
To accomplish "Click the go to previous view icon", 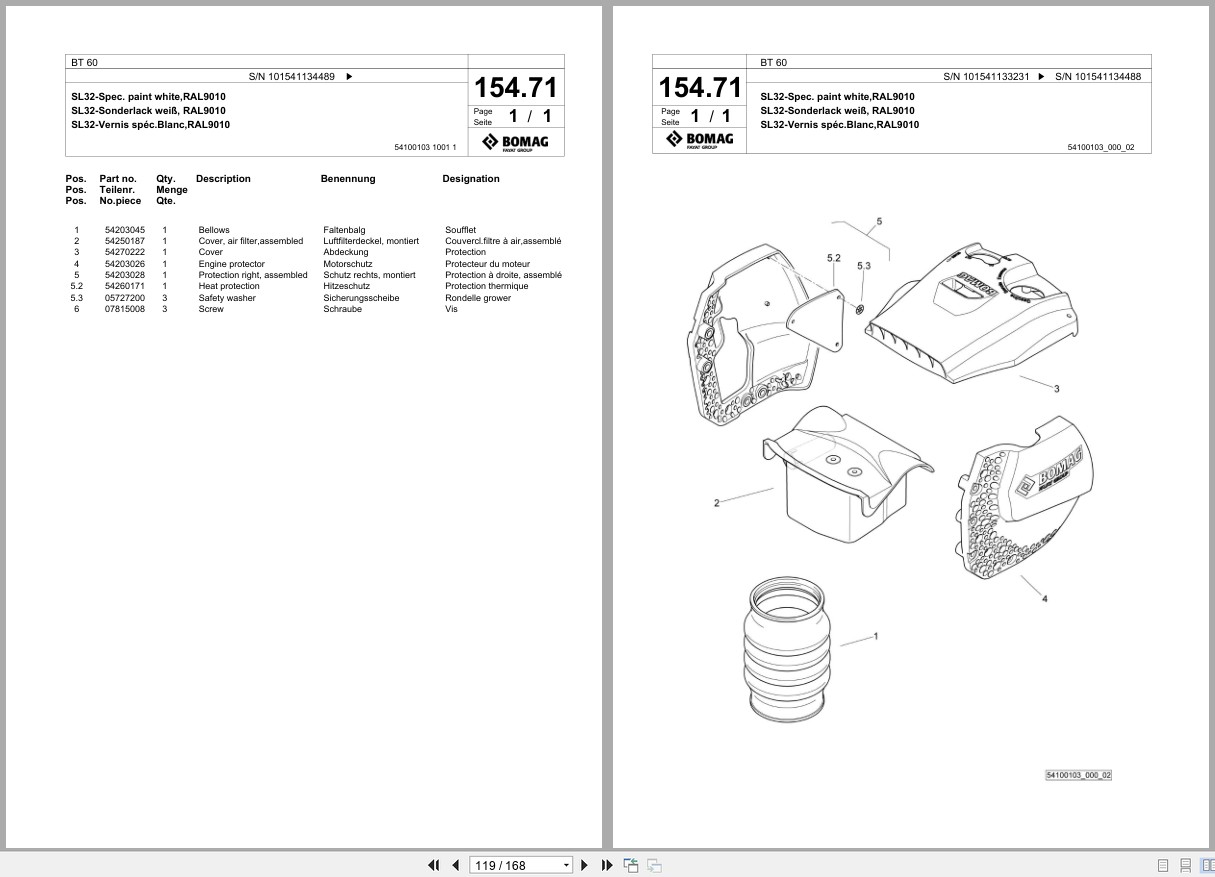I will point(631,865).
